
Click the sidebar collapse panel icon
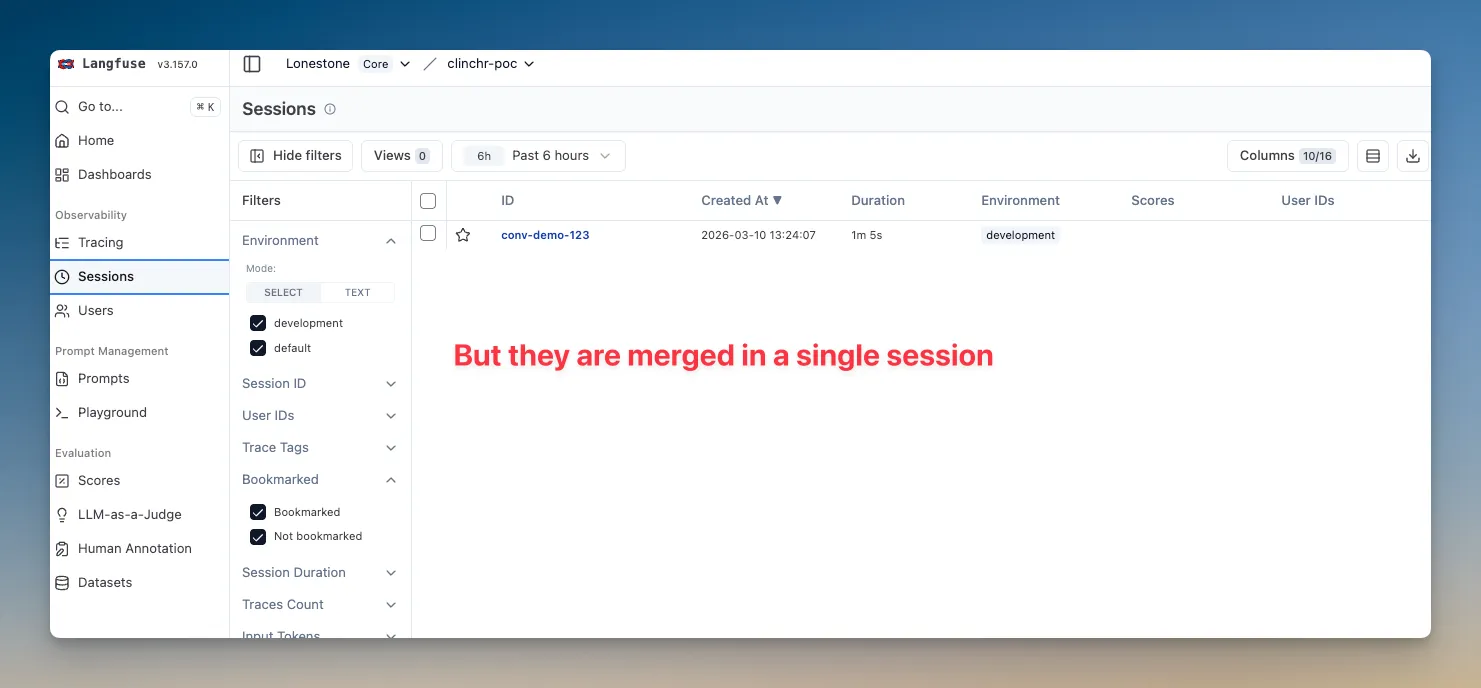click(252, 64)
